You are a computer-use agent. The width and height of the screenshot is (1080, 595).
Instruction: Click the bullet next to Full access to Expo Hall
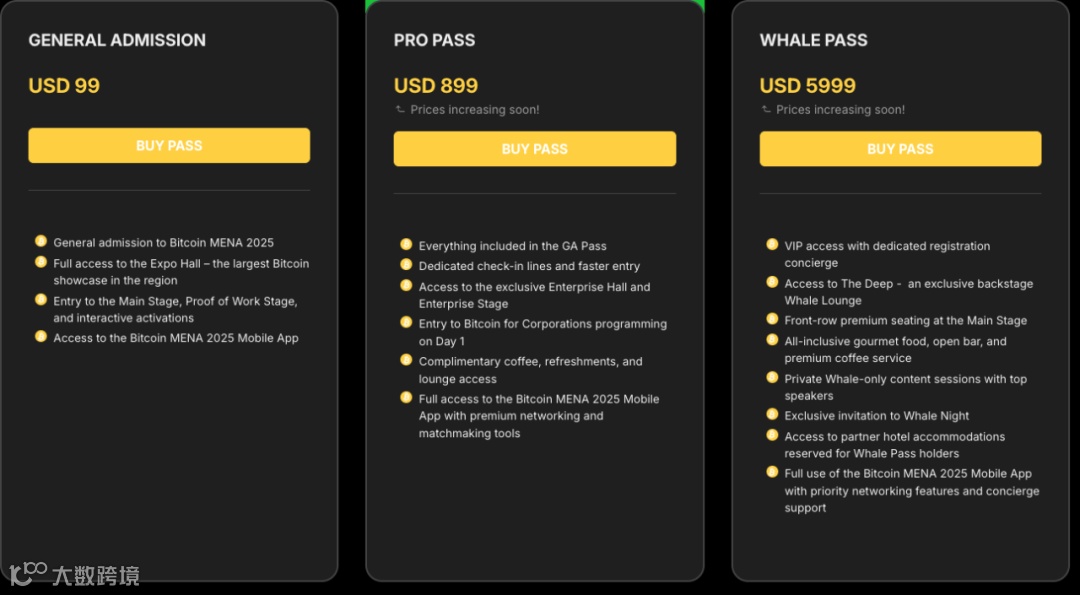pos(41,262)
